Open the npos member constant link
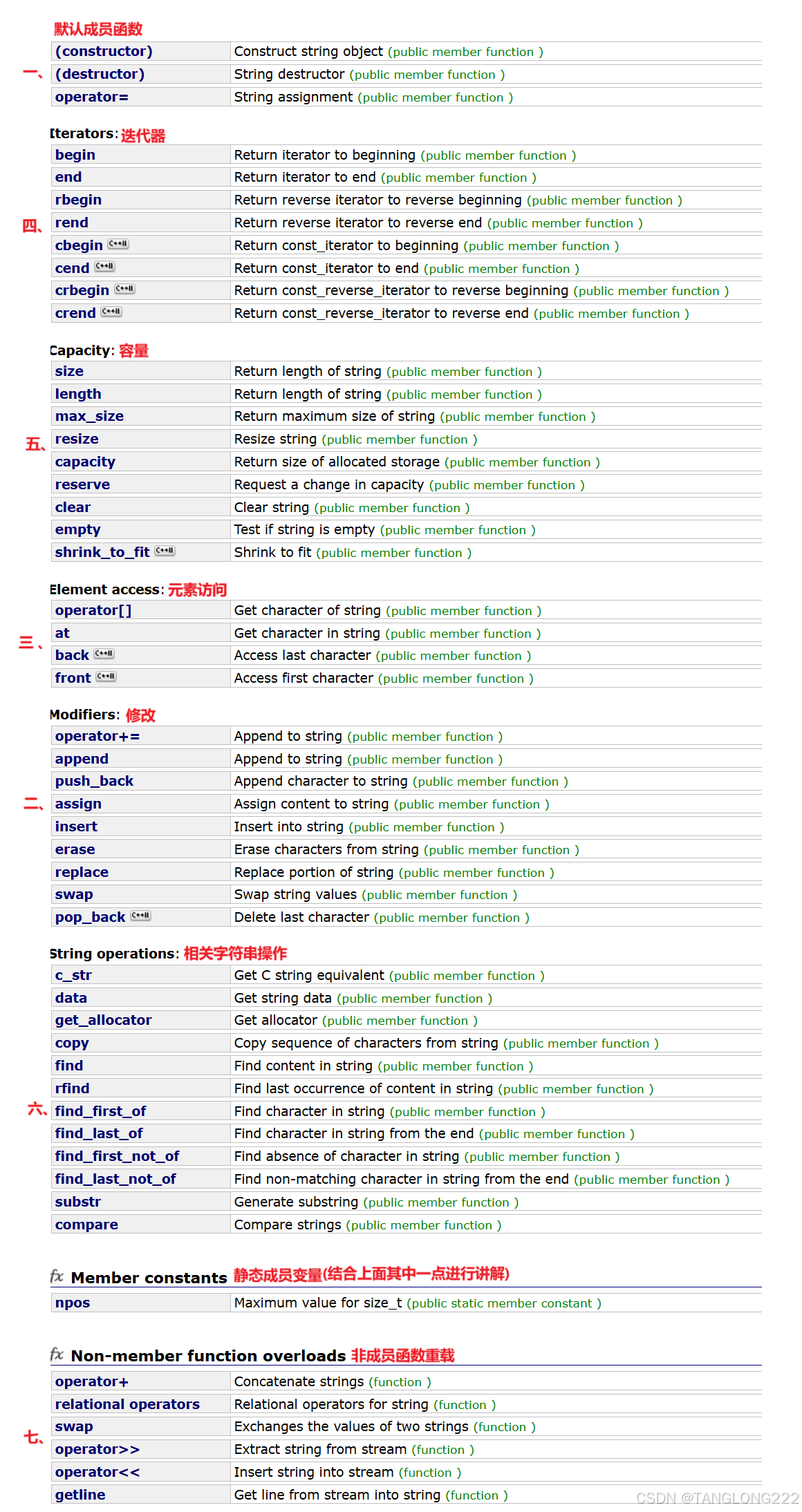 point(73,1303)
